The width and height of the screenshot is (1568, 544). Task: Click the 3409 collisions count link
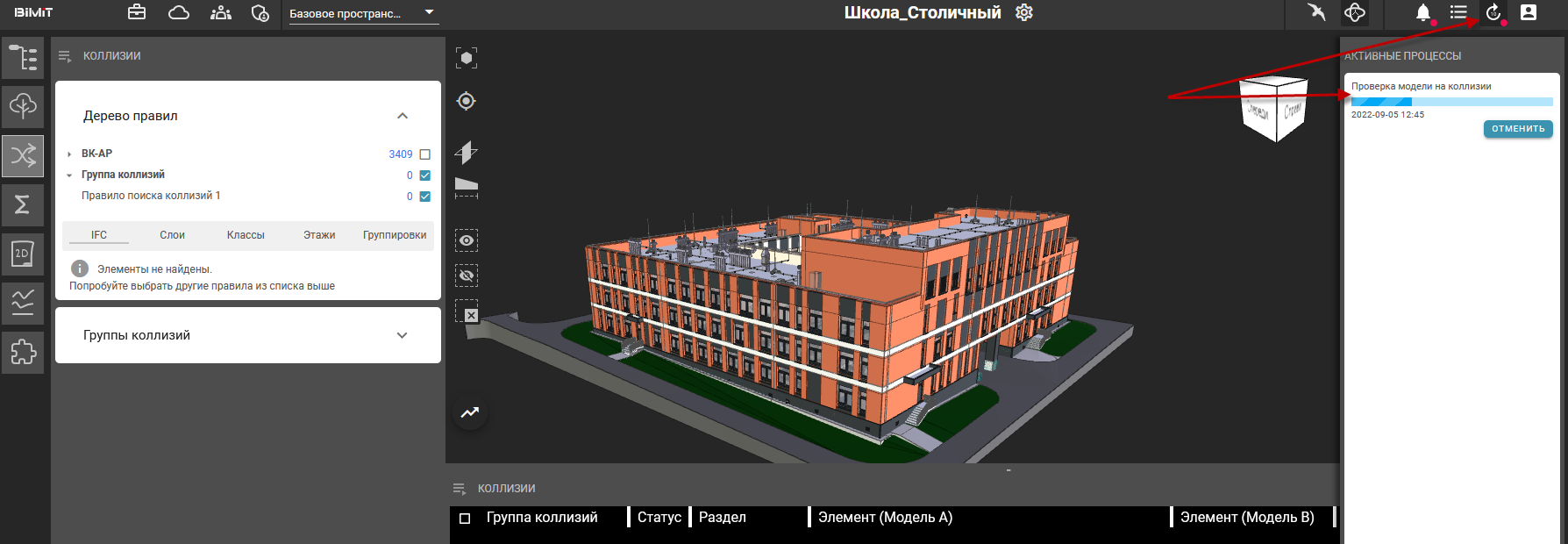[400, 154]
